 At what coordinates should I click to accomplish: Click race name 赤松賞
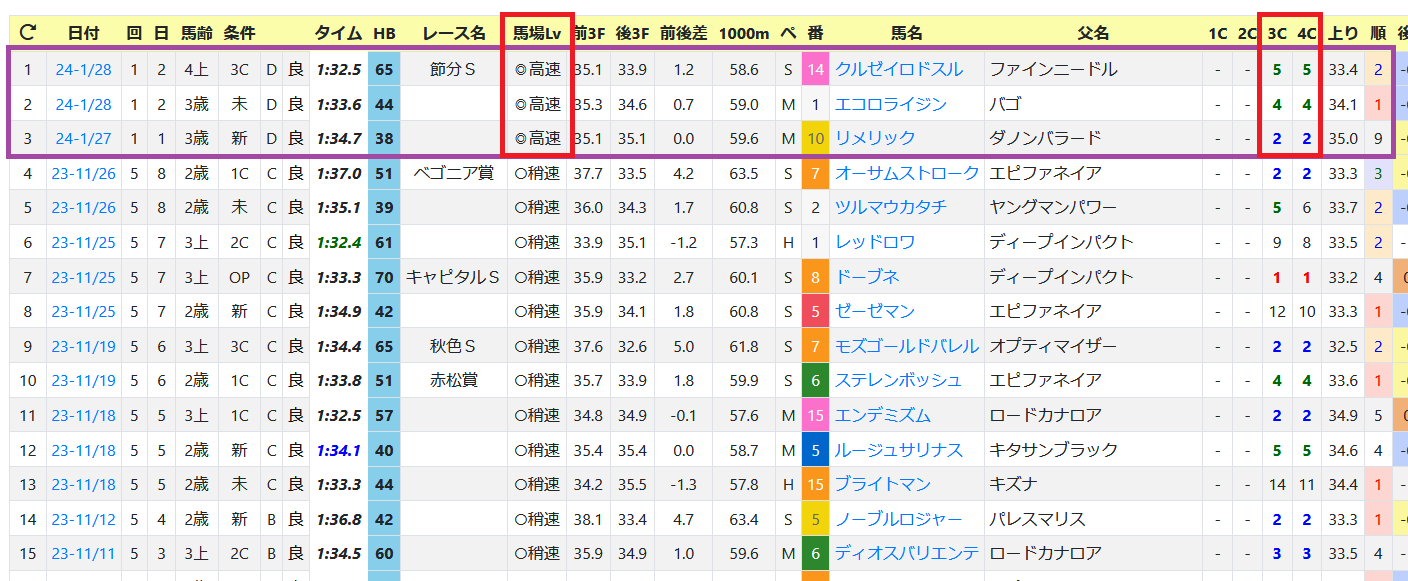pyautogui.click(x=454, y=380)
